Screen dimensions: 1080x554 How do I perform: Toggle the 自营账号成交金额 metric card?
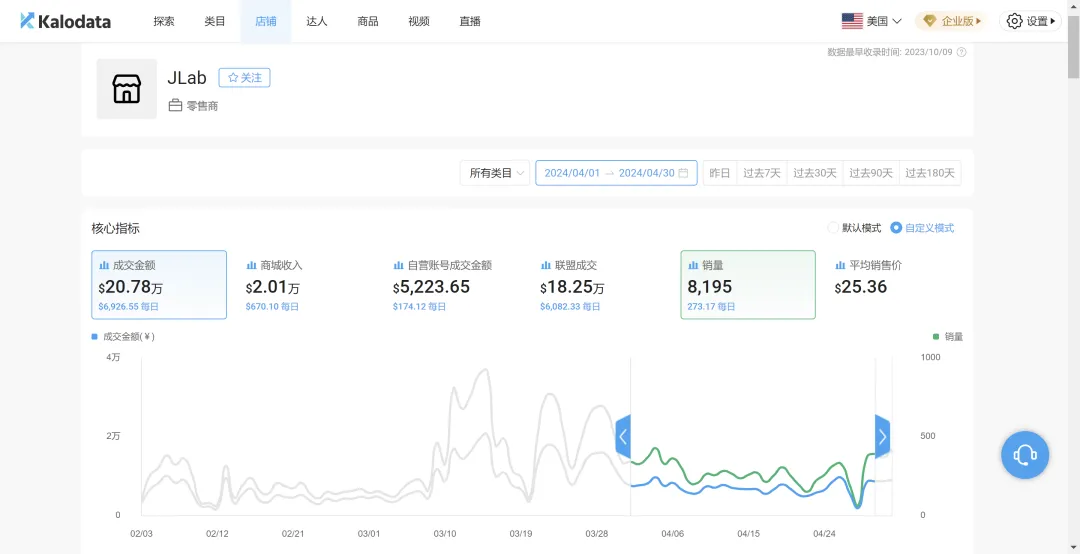point(453,285)
